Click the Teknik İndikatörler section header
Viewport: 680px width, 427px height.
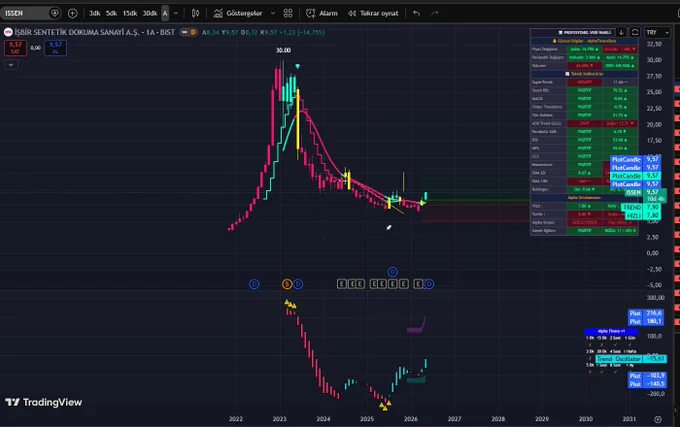[584, 74]
